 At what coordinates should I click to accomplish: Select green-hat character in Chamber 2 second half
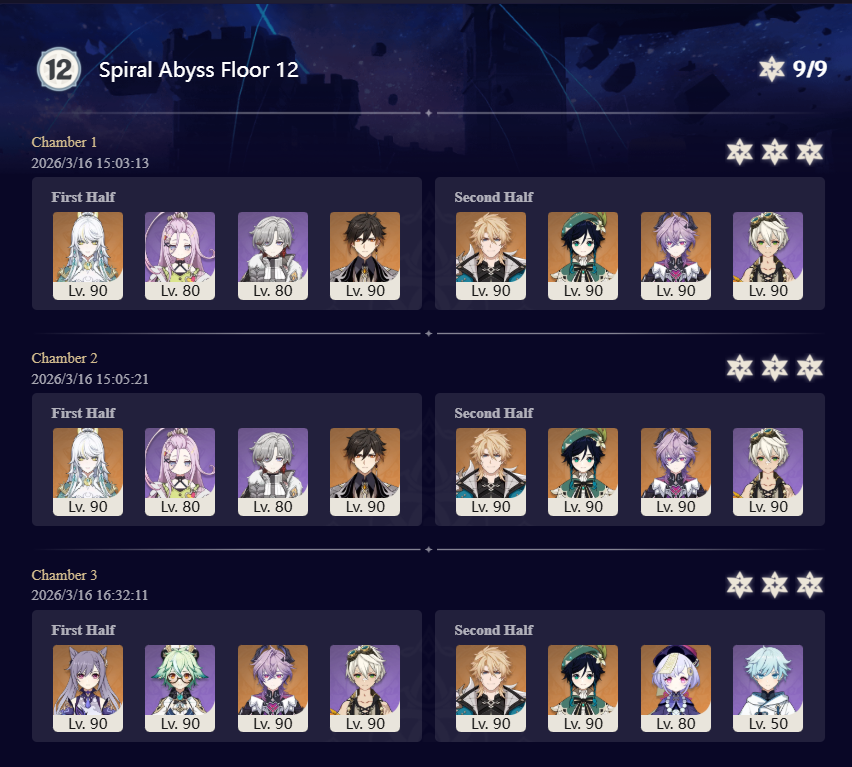point(583,472)
